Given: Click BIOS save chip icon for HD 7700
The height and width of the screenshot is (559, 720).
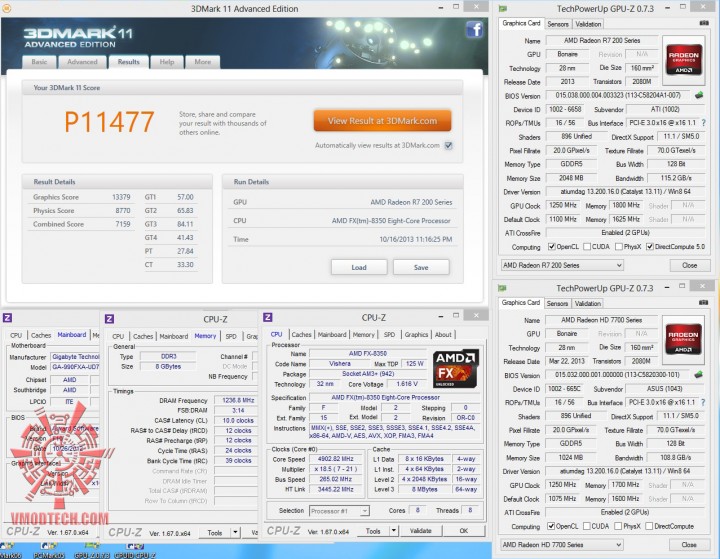Looking at the screenshot, I should click(x=699, y=375).
